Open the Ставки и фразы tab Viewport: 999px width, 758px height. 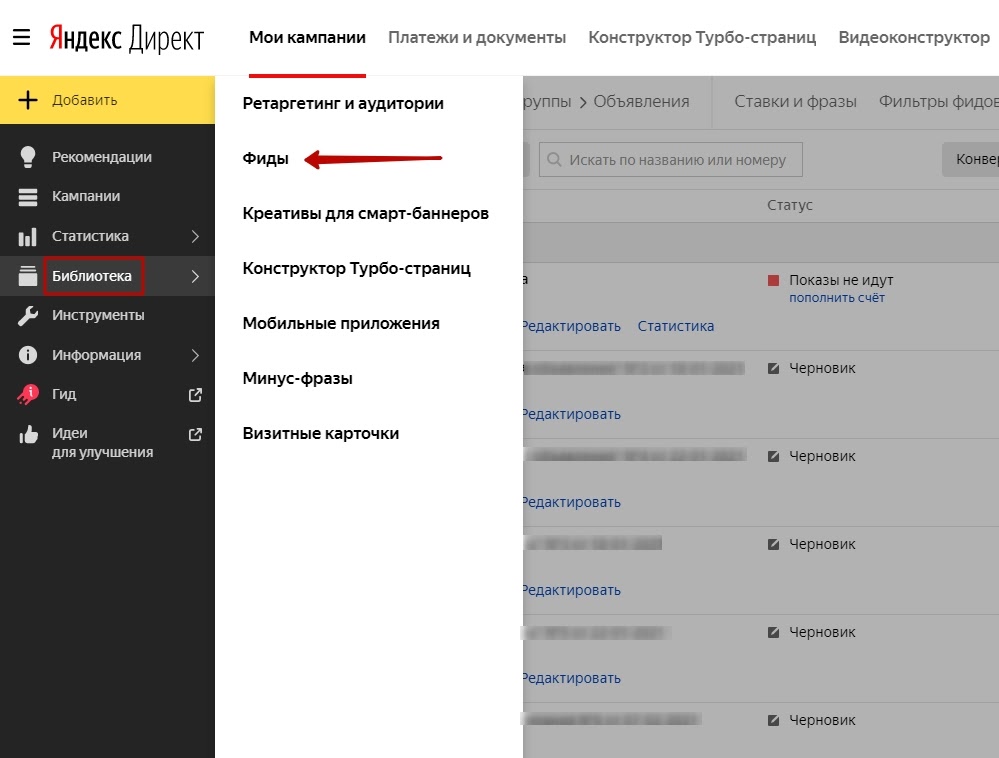(795, 102)
